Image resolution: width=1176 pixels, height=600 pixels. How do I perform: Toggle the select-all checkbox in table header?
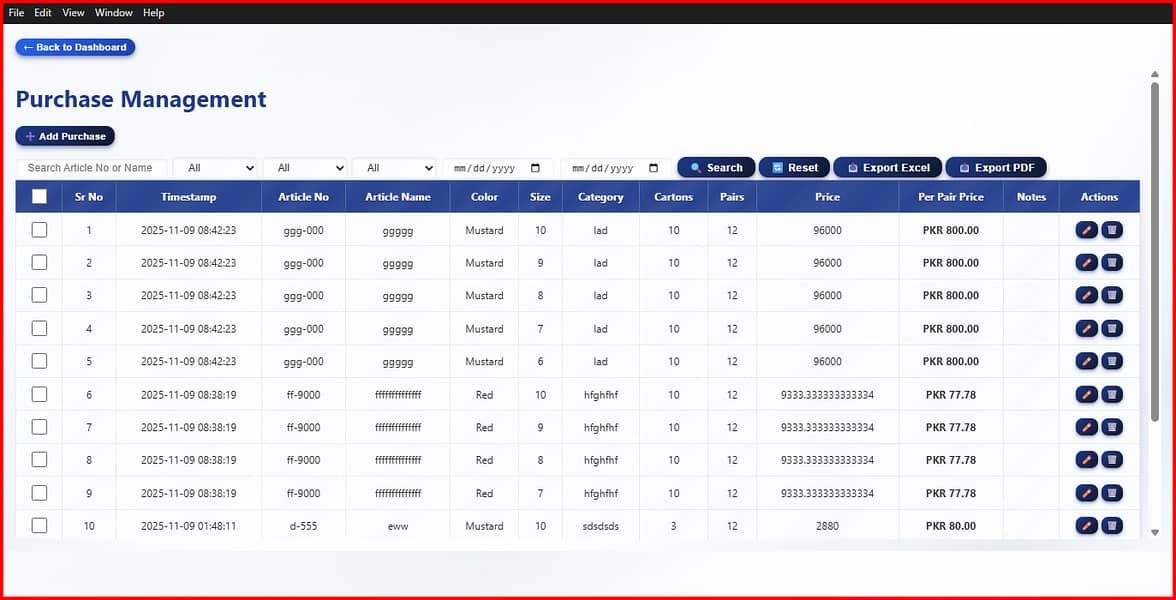coord(40,196)
